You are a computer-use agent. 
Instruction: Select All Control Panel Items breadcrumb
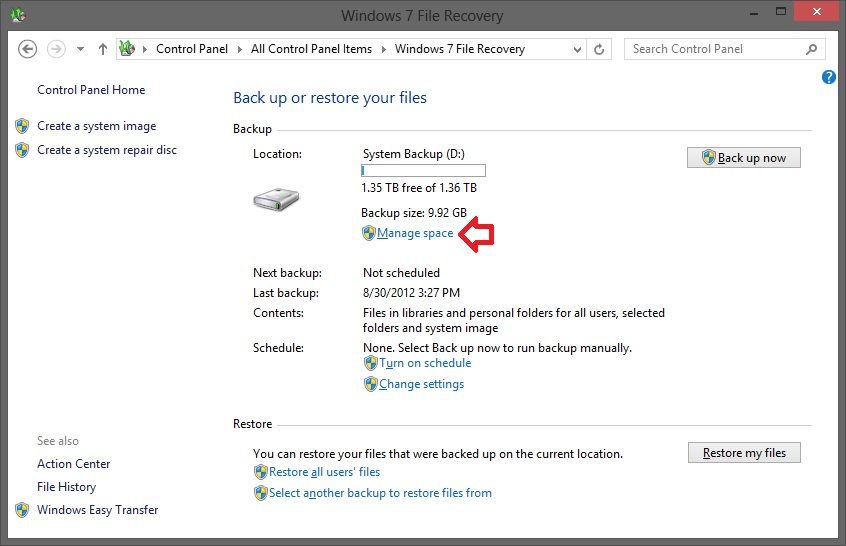311,49
